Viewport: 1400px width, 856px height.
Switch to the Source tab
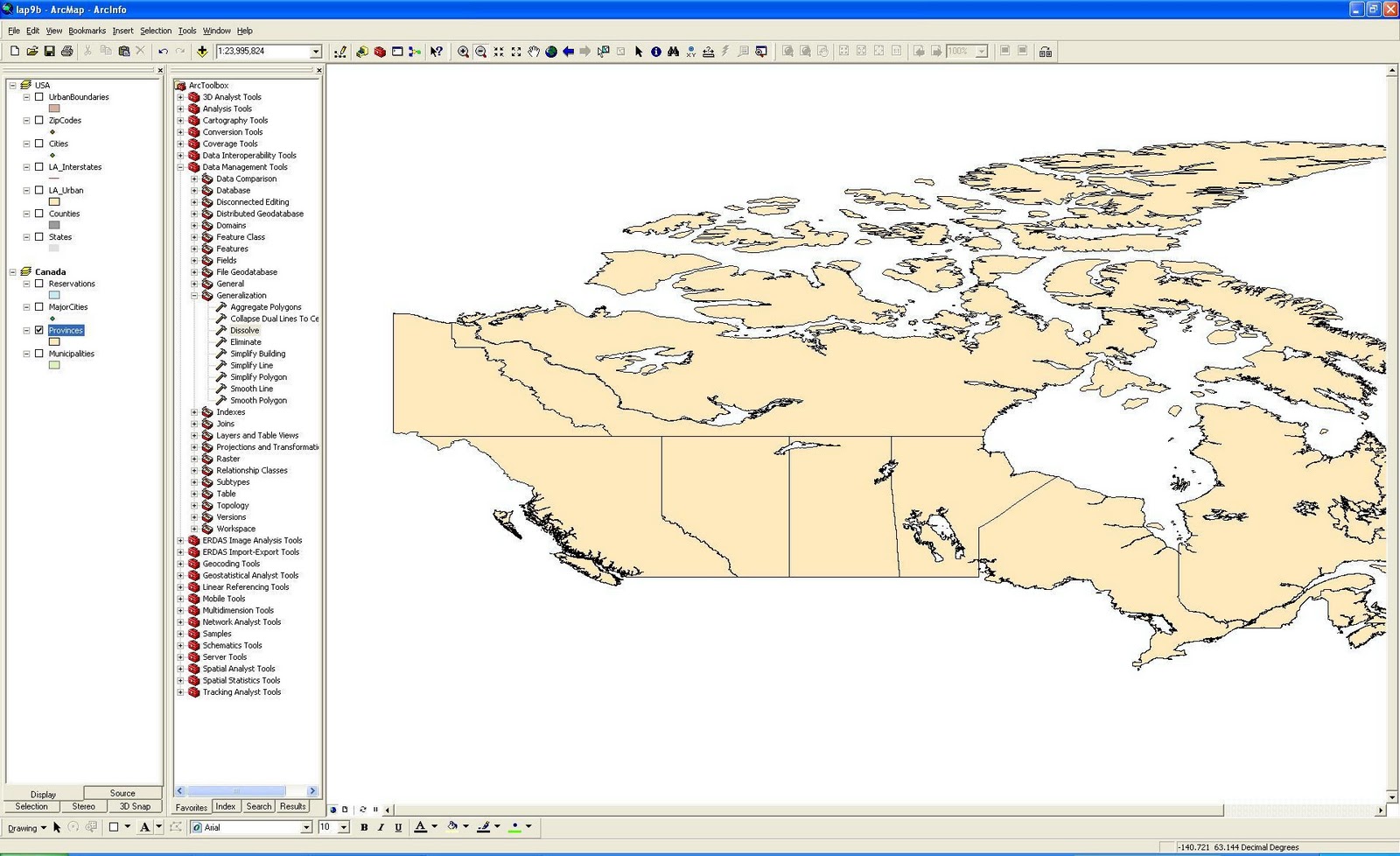(x=122, y=792)
